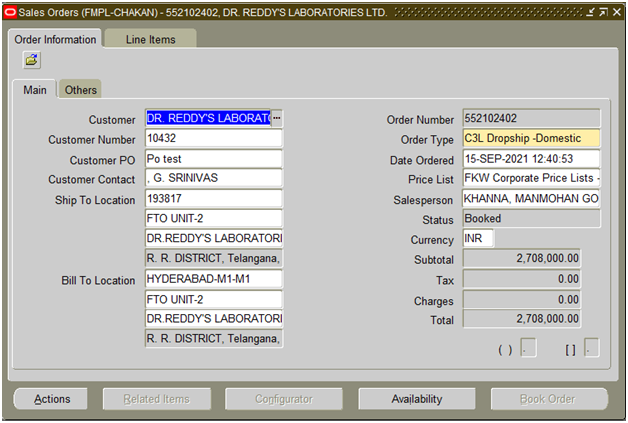Click Ship To Location field 193817

point(214,199)
